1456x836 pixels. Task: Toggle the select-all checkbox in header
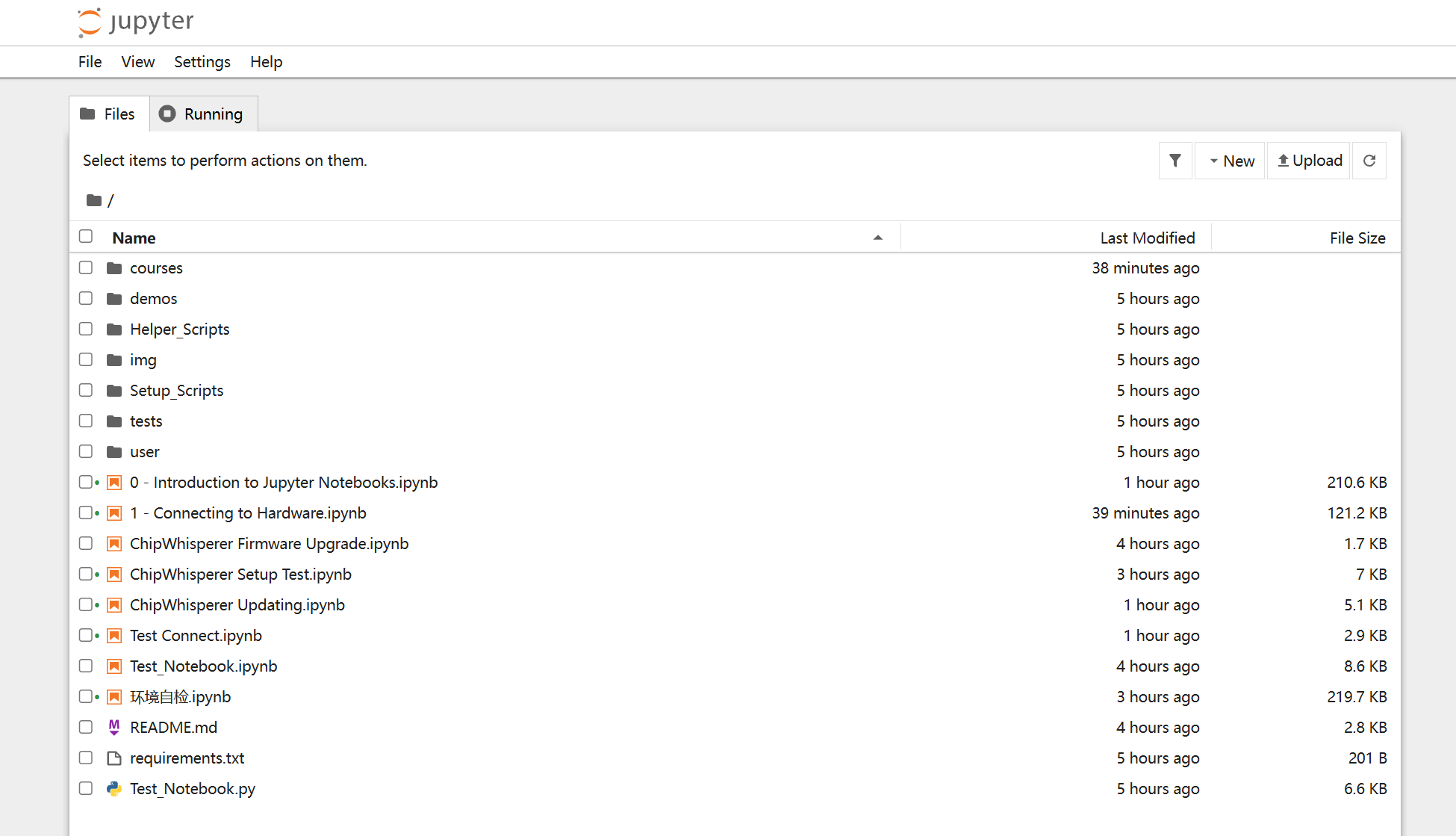click(x=86, y=236)
